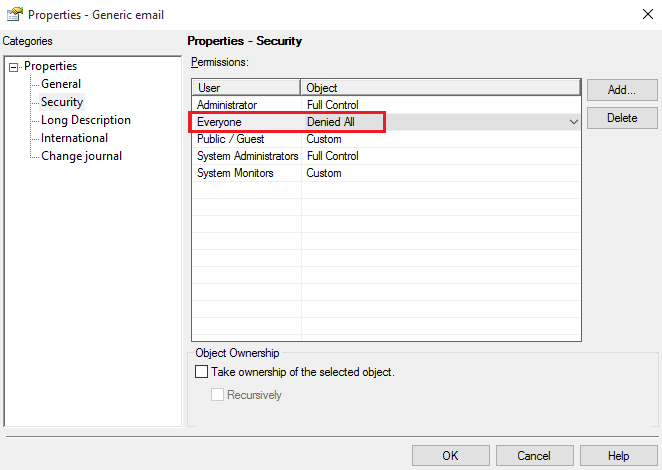Select the Public / Guest row

[230, 139]
